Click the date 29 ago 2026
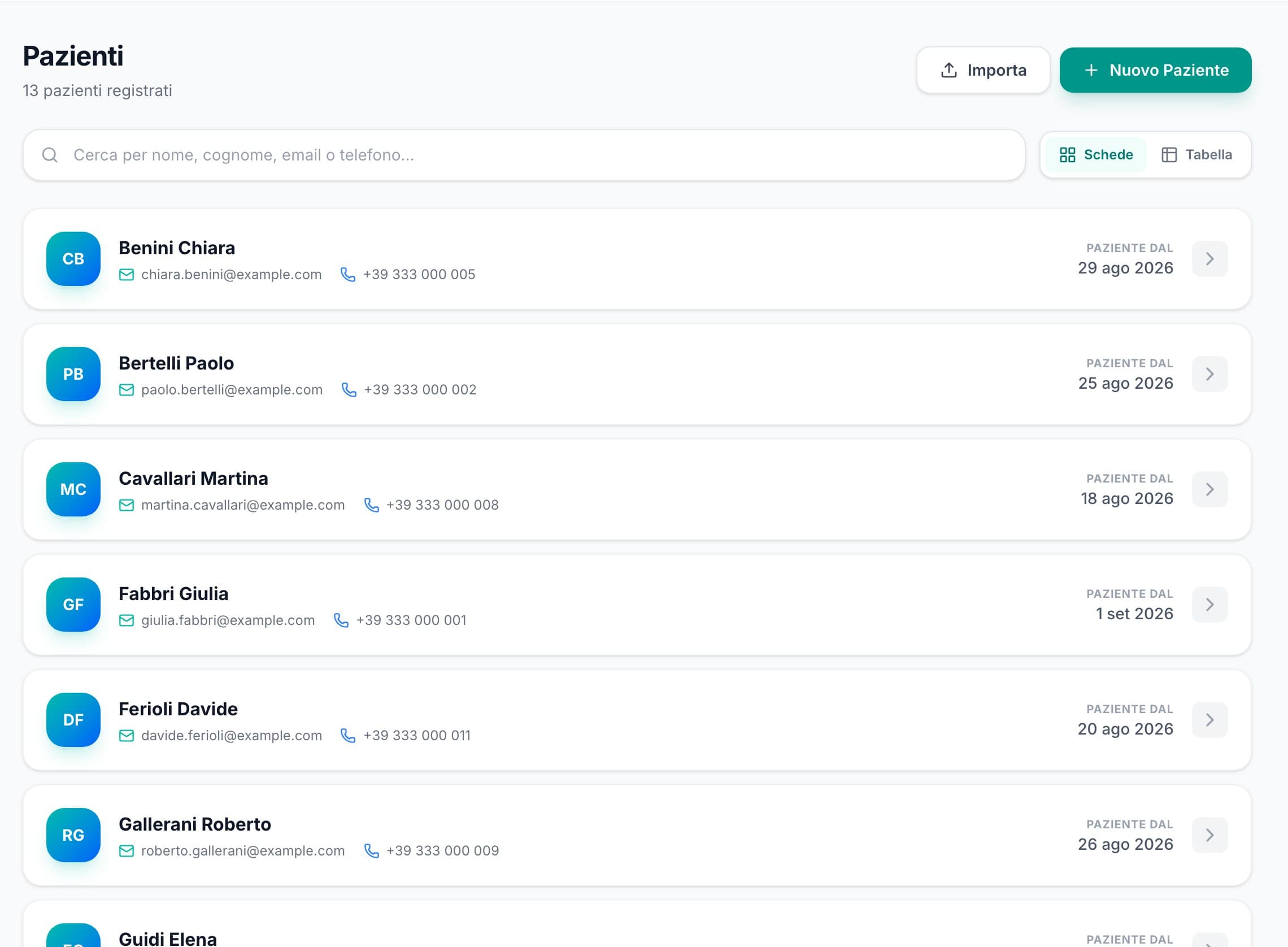The image size is (1288, 947). point(1125,268)
